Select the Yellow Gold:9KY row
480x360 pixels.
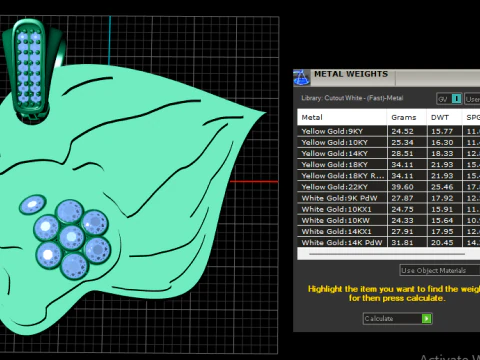[x=389, y=131]
